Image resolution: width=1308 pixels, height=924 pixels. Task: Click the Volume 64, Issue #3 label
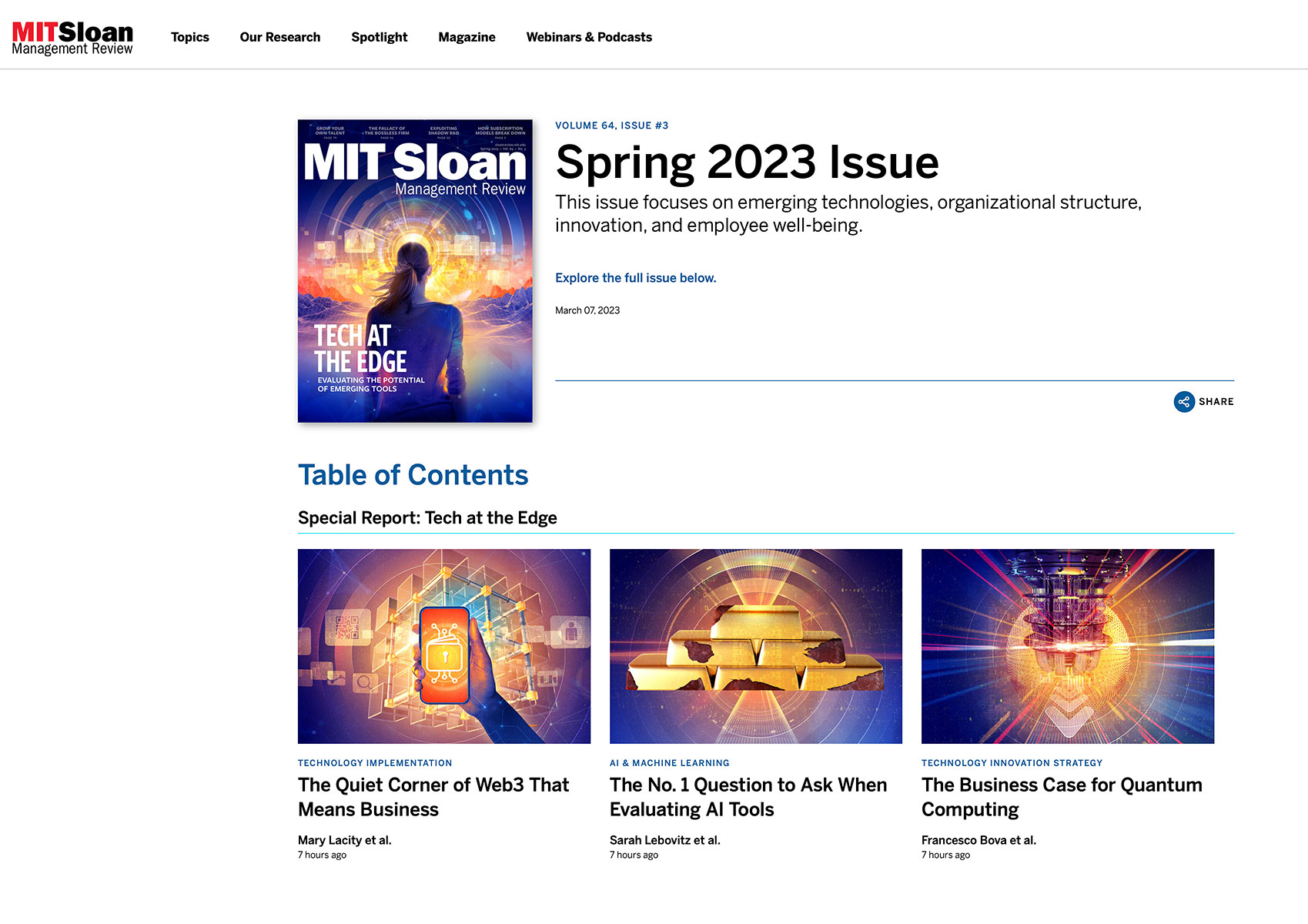tap(612, 126)
